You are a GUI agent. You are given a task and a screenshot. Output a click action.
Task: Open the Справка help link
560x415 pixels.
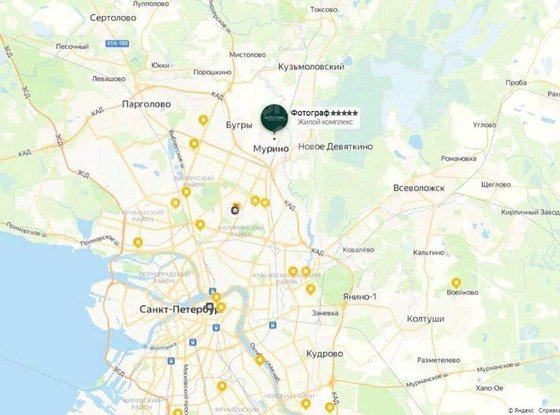point(549,411)
